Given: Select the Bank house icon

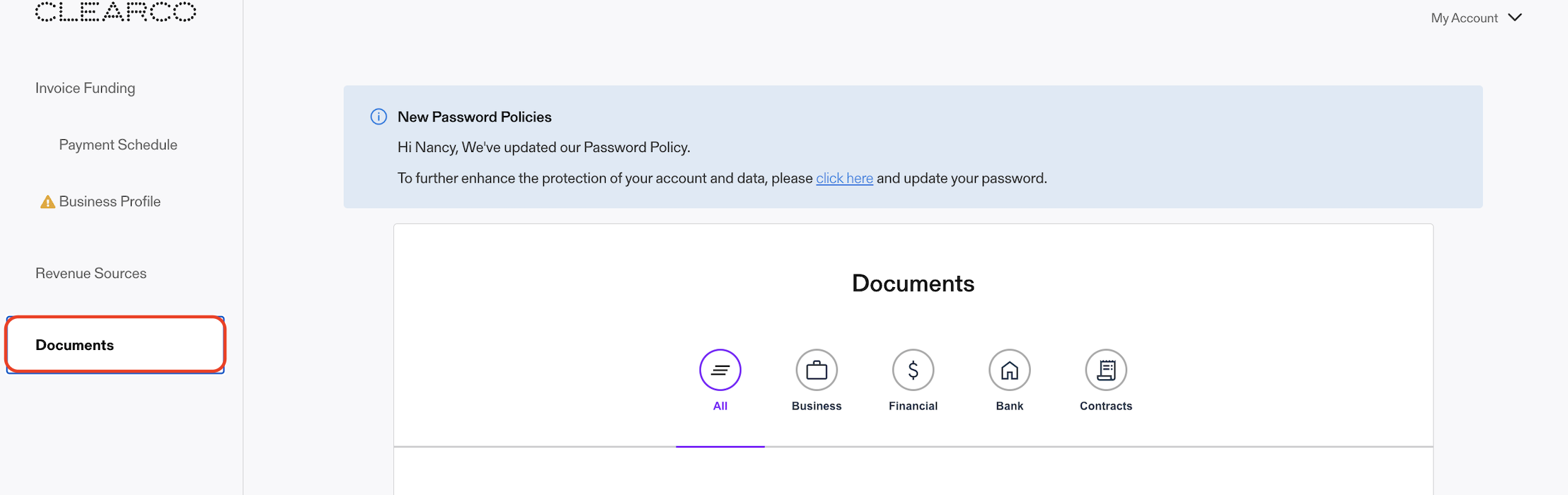Looking at the screenshot, I should point(1010,370).
